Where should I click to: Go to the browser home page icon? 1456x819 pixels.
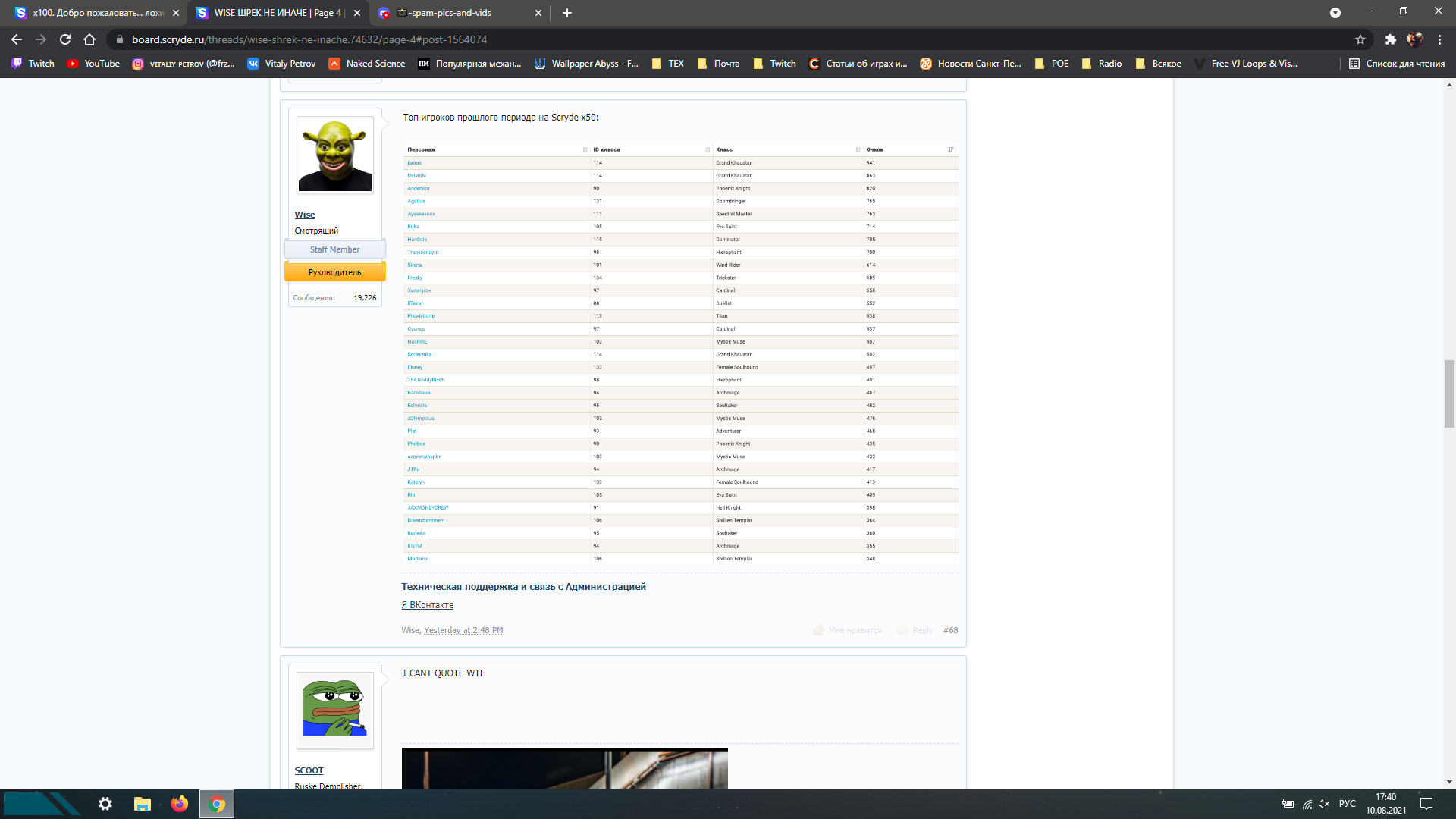[x=89, y=39]
